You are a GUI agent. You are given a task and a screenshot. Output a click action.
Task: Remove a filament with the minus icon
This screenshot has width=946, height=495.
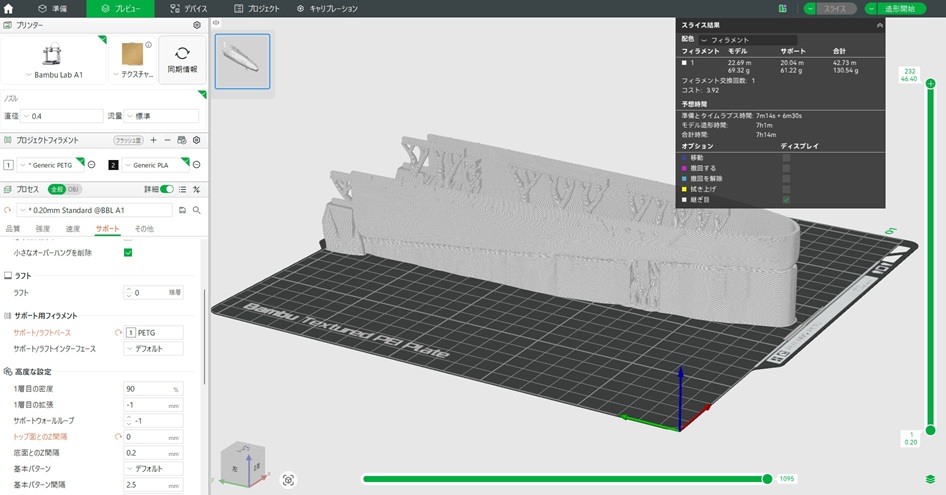(x=167, y=140)
